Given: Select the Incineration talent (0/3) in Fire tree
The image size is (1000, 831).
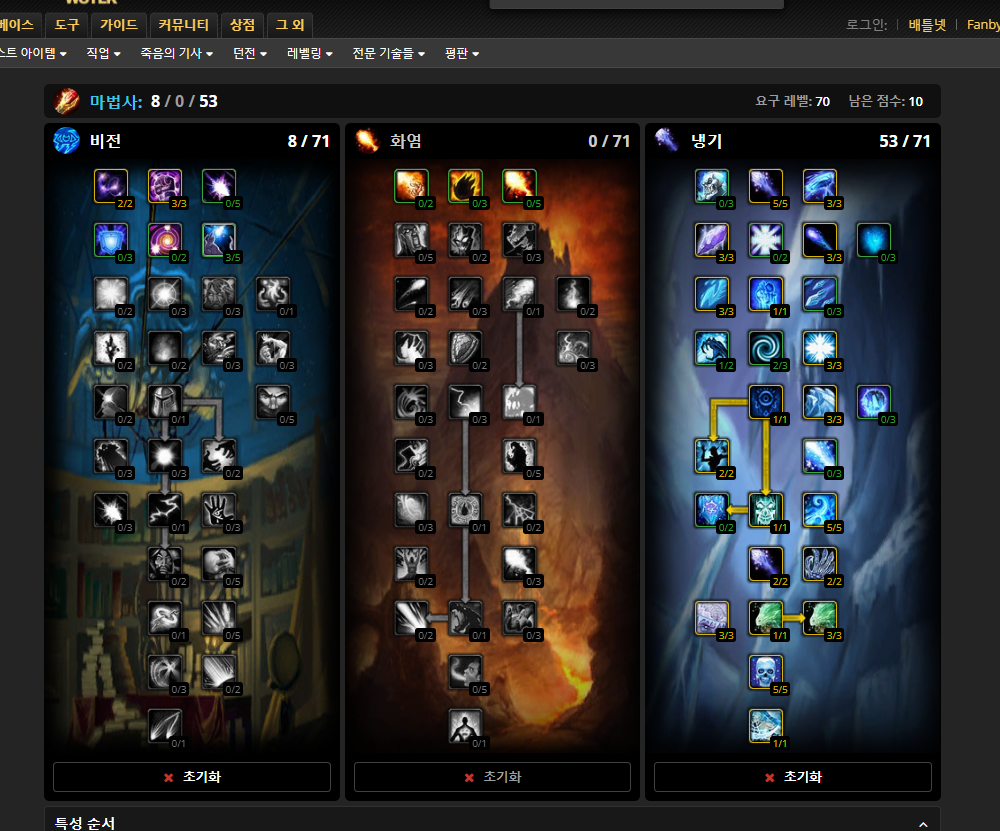Looking at the screenshot, I should click(x=466, y=186).
